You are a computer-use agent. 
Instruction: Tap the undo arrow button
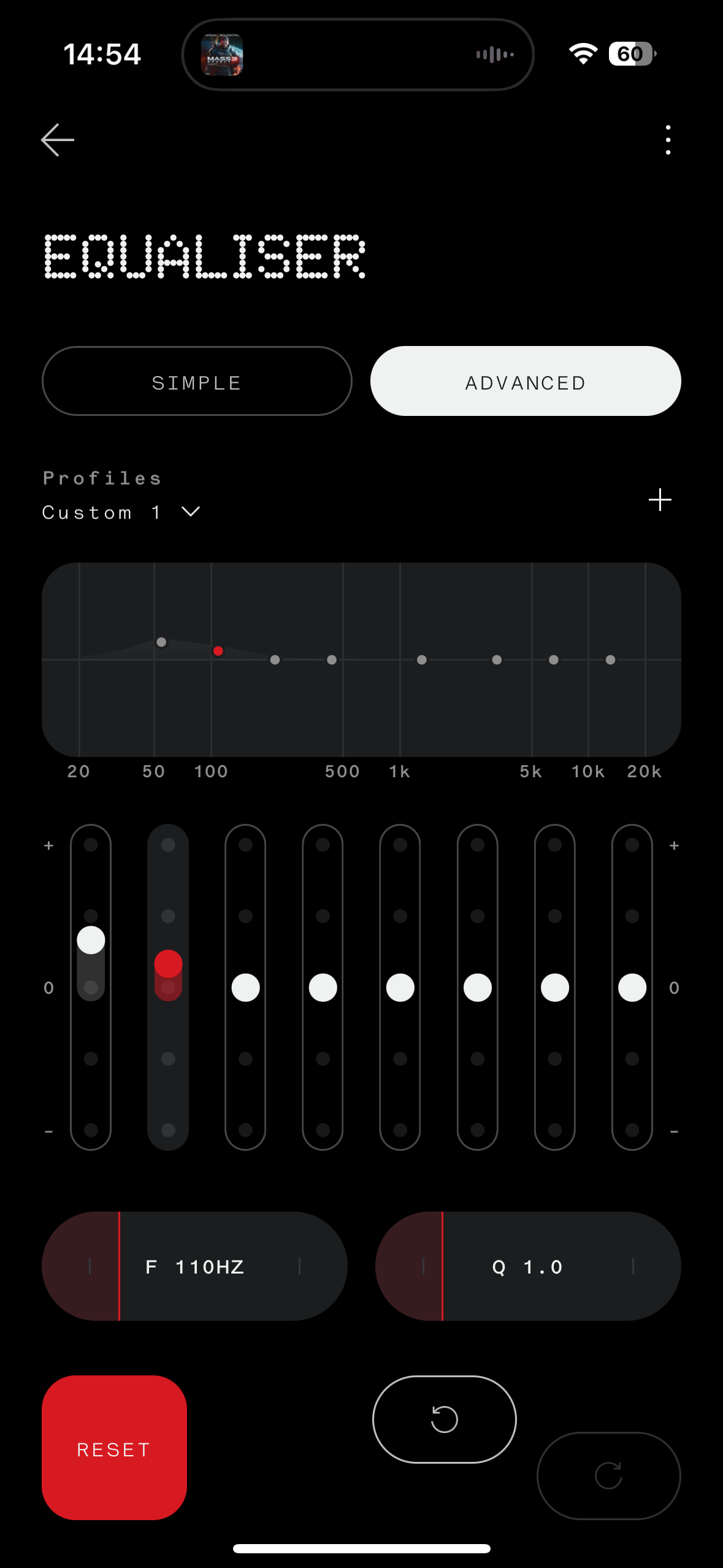pyautogui.click(x=444, y=1419)
